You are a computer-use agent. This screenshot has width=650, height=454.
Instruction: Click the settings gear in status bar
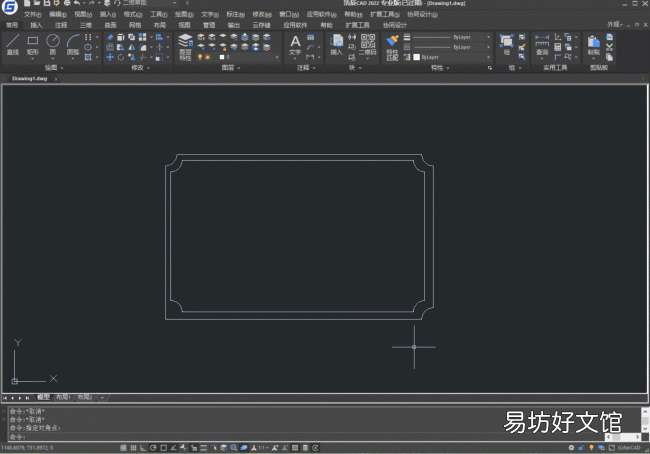[x=571, y=448]
